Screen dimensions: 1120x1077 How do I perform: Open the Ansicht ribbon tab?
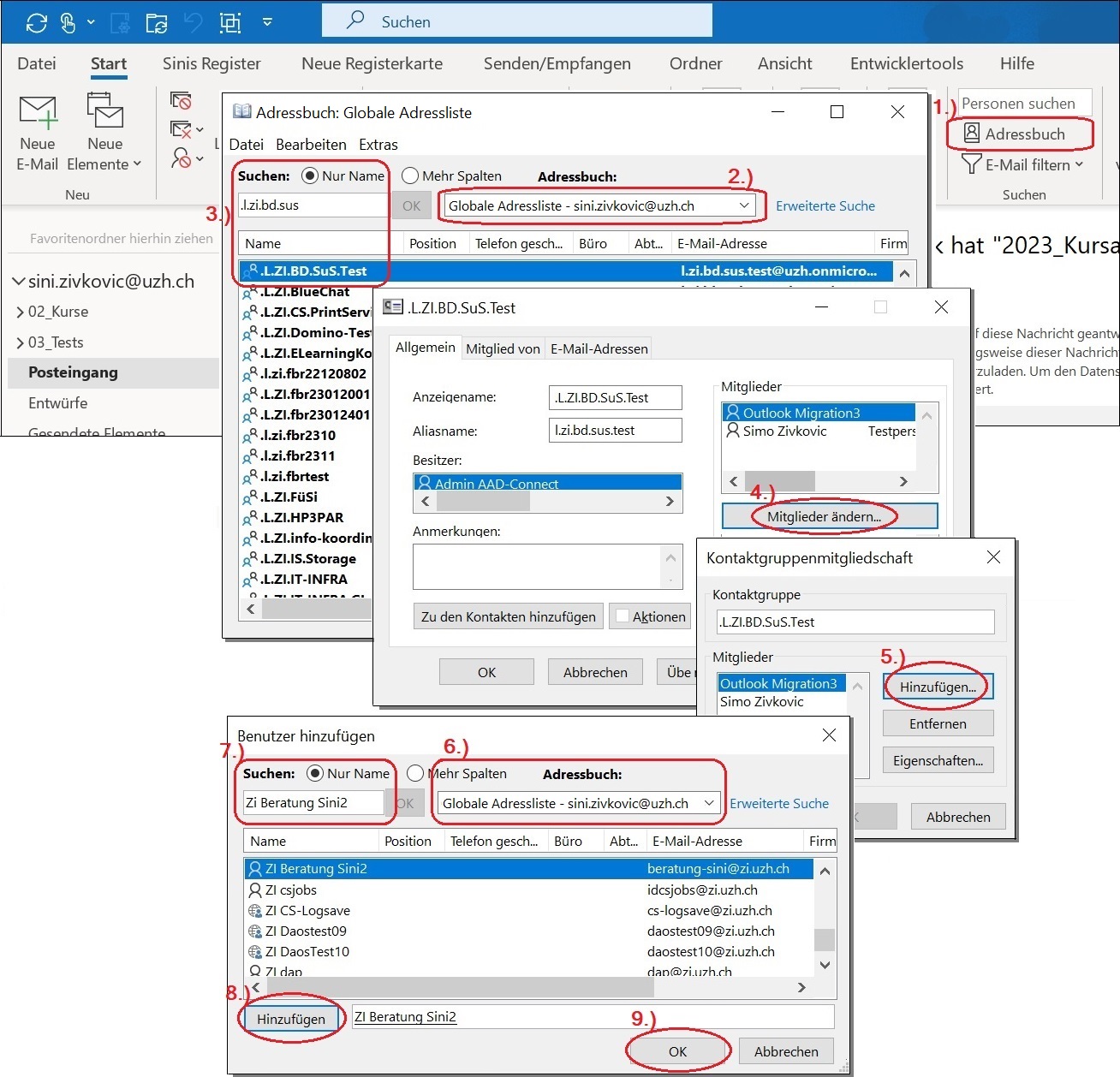point(784,63)
